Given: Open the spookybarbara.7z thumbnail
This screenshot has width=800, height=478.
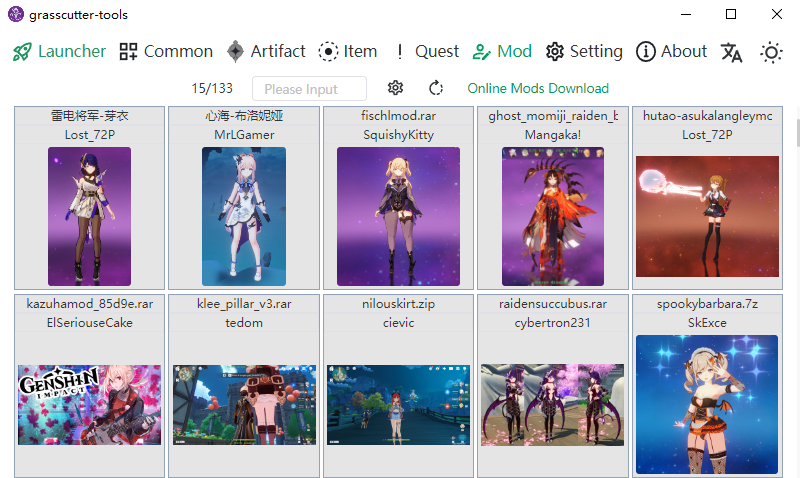Looking at the screenshot, I should coord(707,405).
